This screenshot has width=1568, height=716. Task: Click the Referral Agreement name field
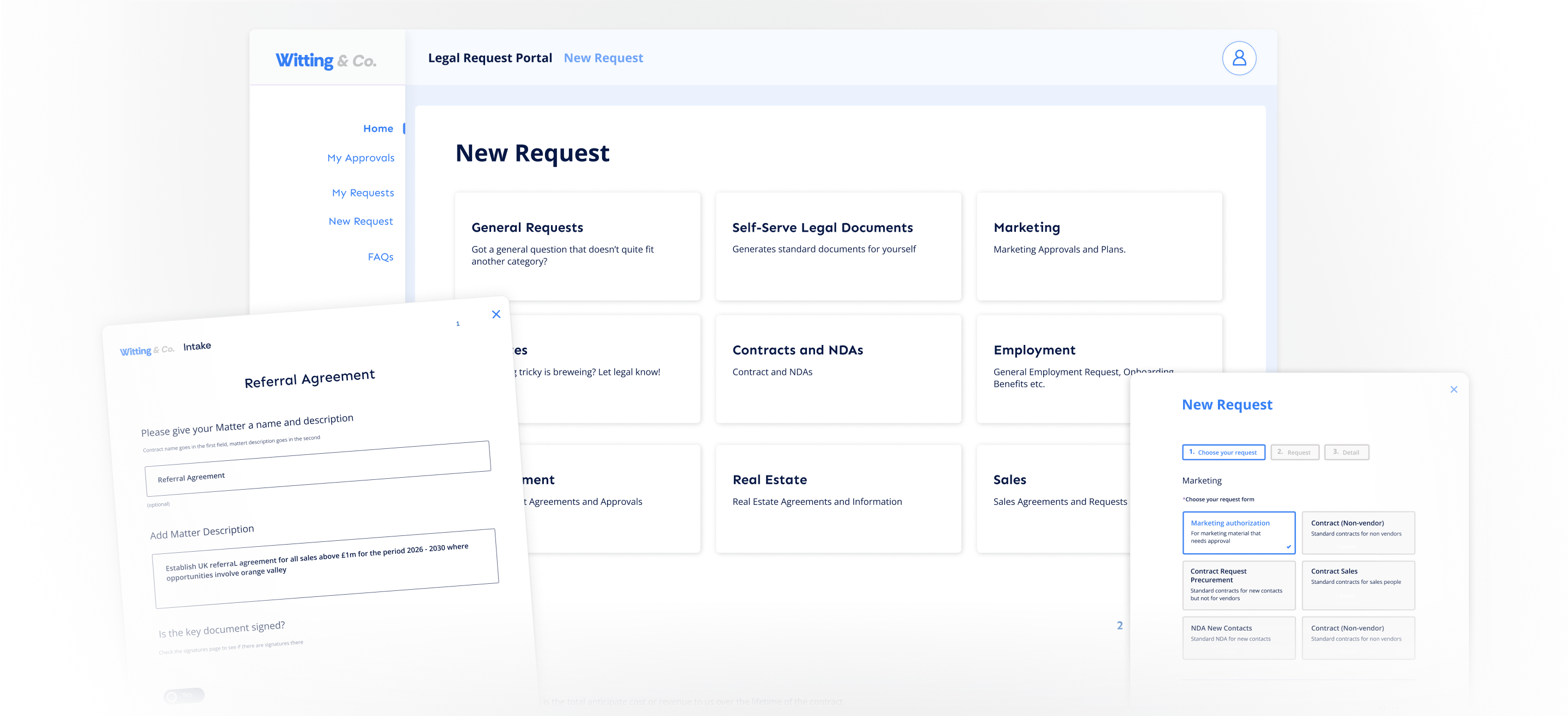(x=318, y=468)
